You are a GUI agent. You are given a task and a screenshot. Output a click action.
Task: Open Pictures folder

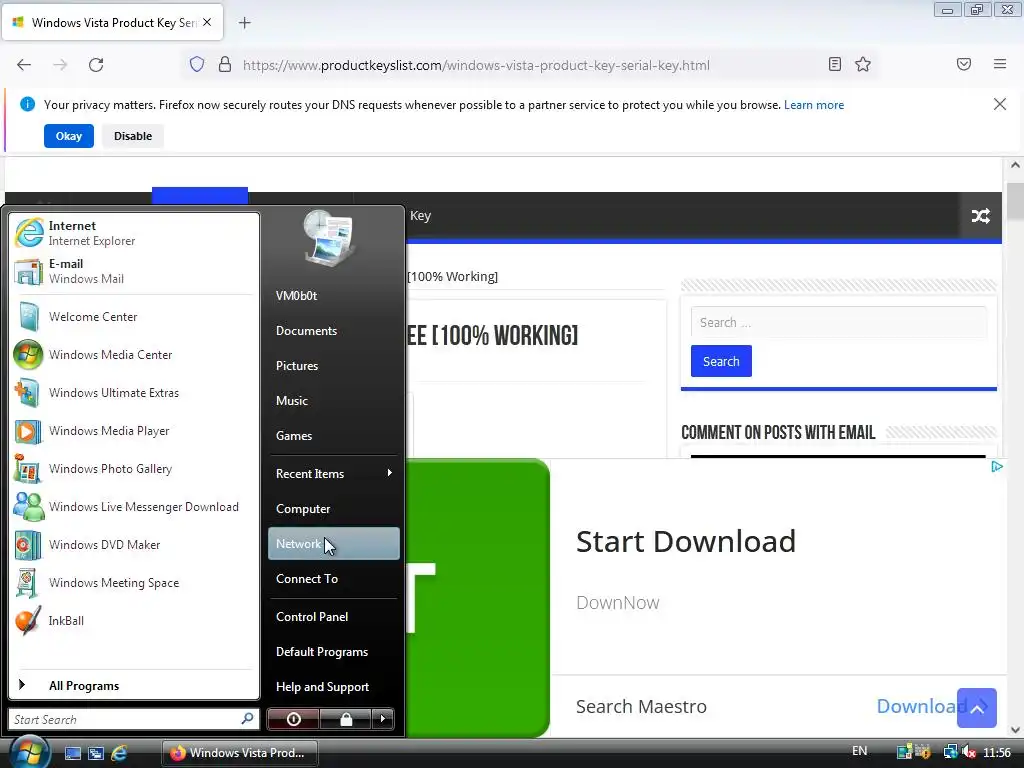(x=333, y=366)
